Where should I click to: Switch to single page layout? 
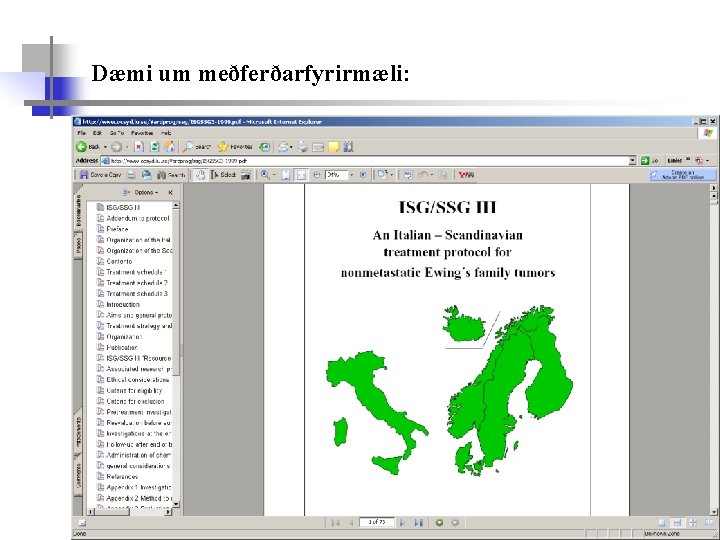662,523
